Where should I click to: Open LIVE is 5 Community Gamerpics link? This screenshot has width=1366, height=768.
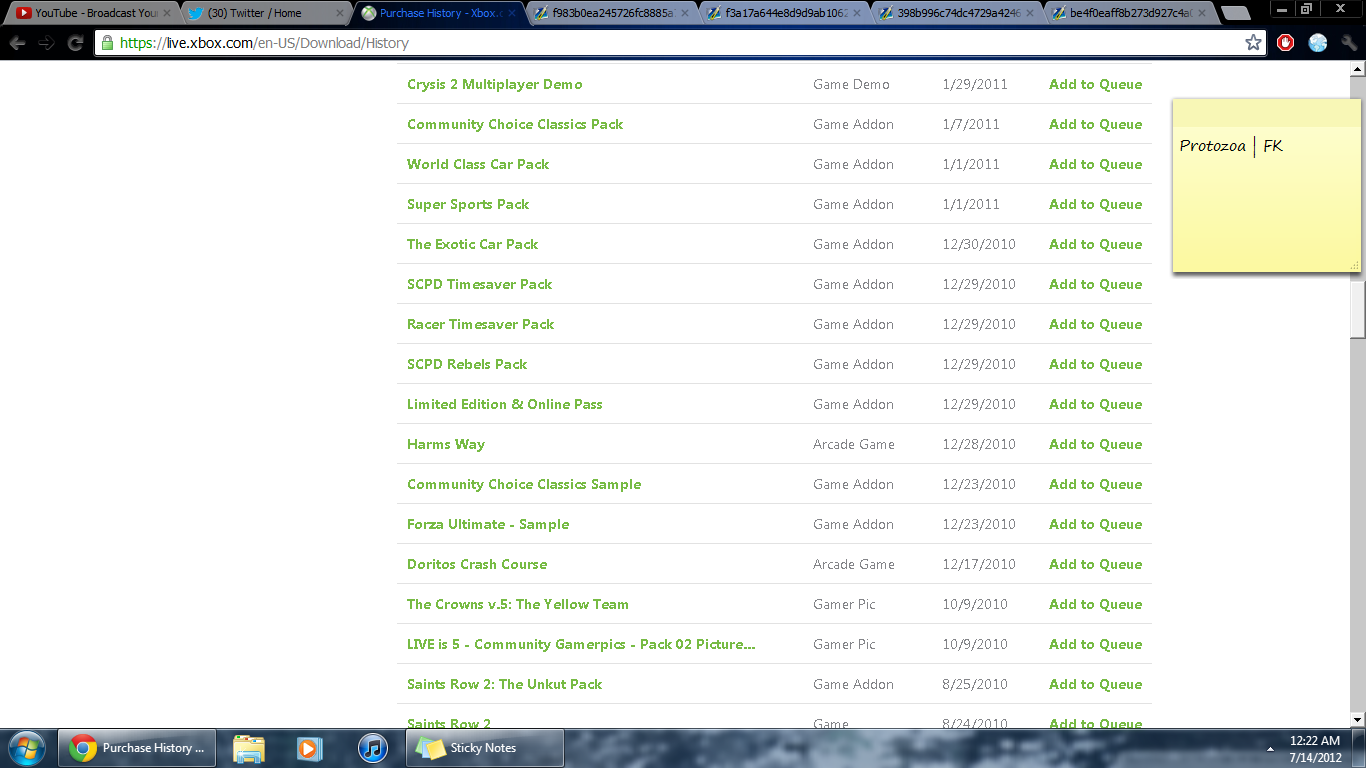pos(581,644)
